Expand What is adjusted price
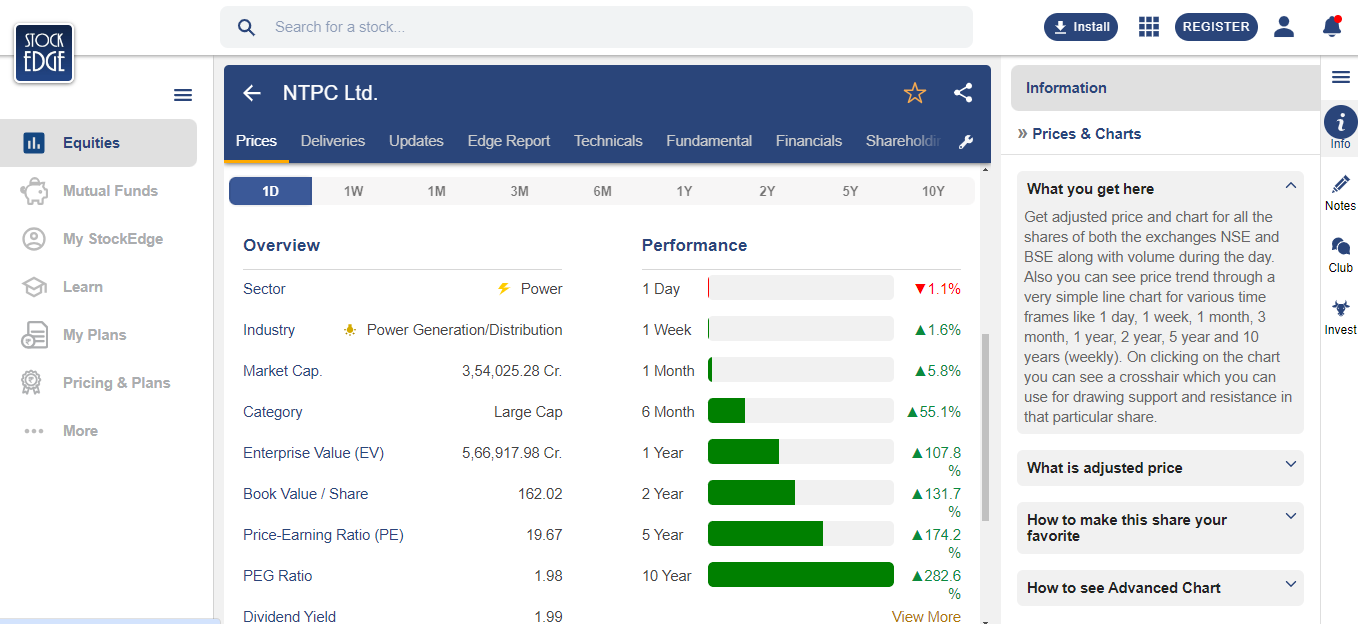The height and width of the screenshot is (624, 1358). pos(1160,468)
